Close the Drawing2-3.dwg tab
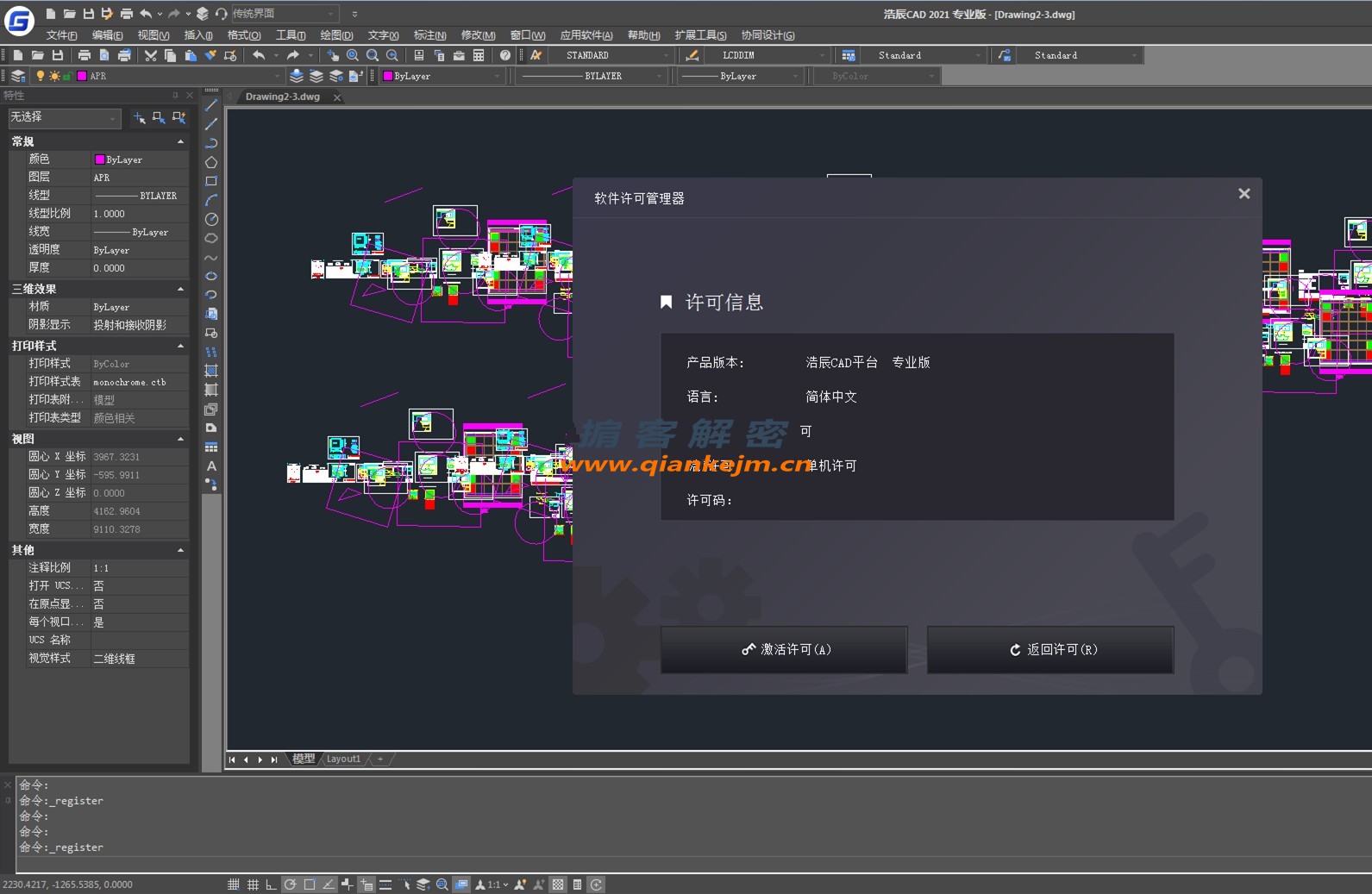 [x=337, y=97]
